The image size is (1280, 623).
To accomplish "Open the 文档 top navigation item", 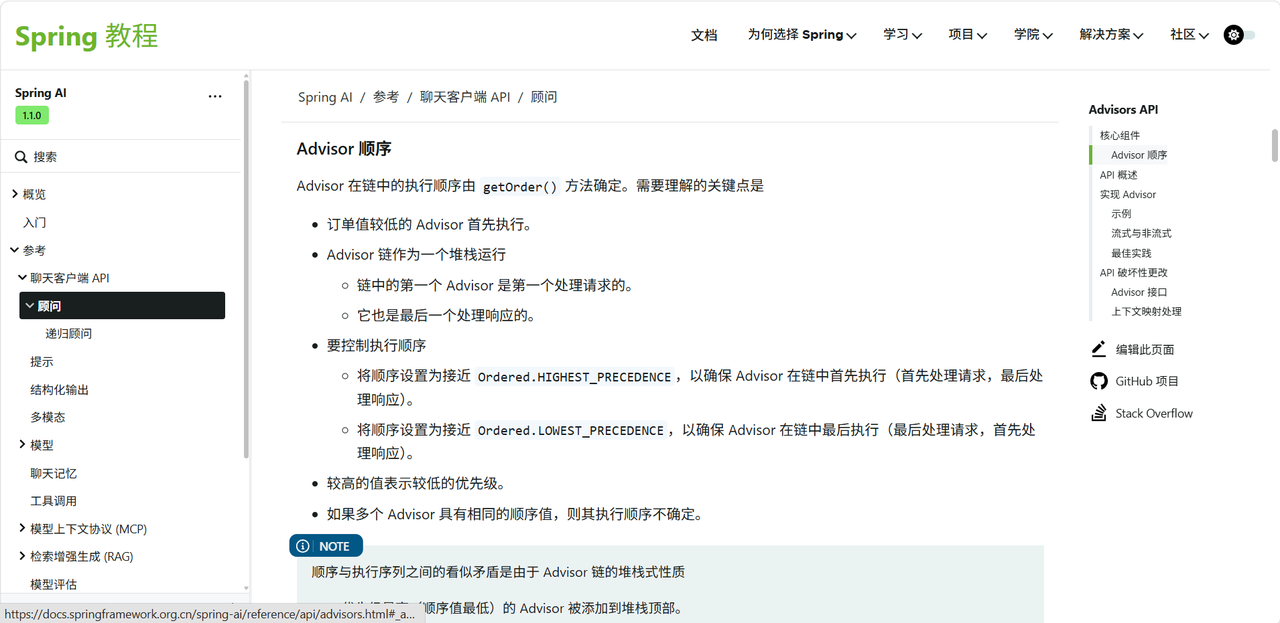I will 704,35.
